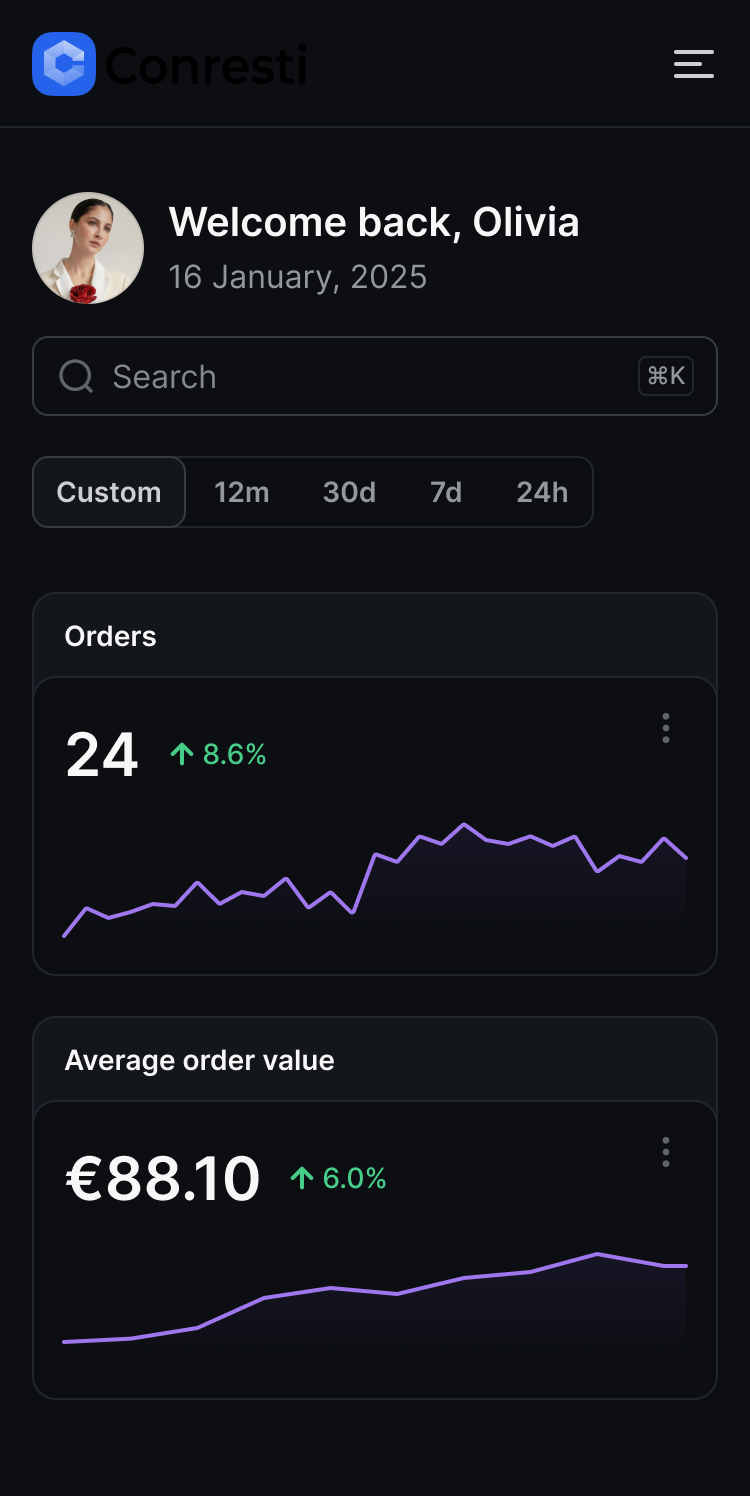The image size is (750, 1496).
Task: Open the Orders card options menu
Action: click(x=665, y=728)
